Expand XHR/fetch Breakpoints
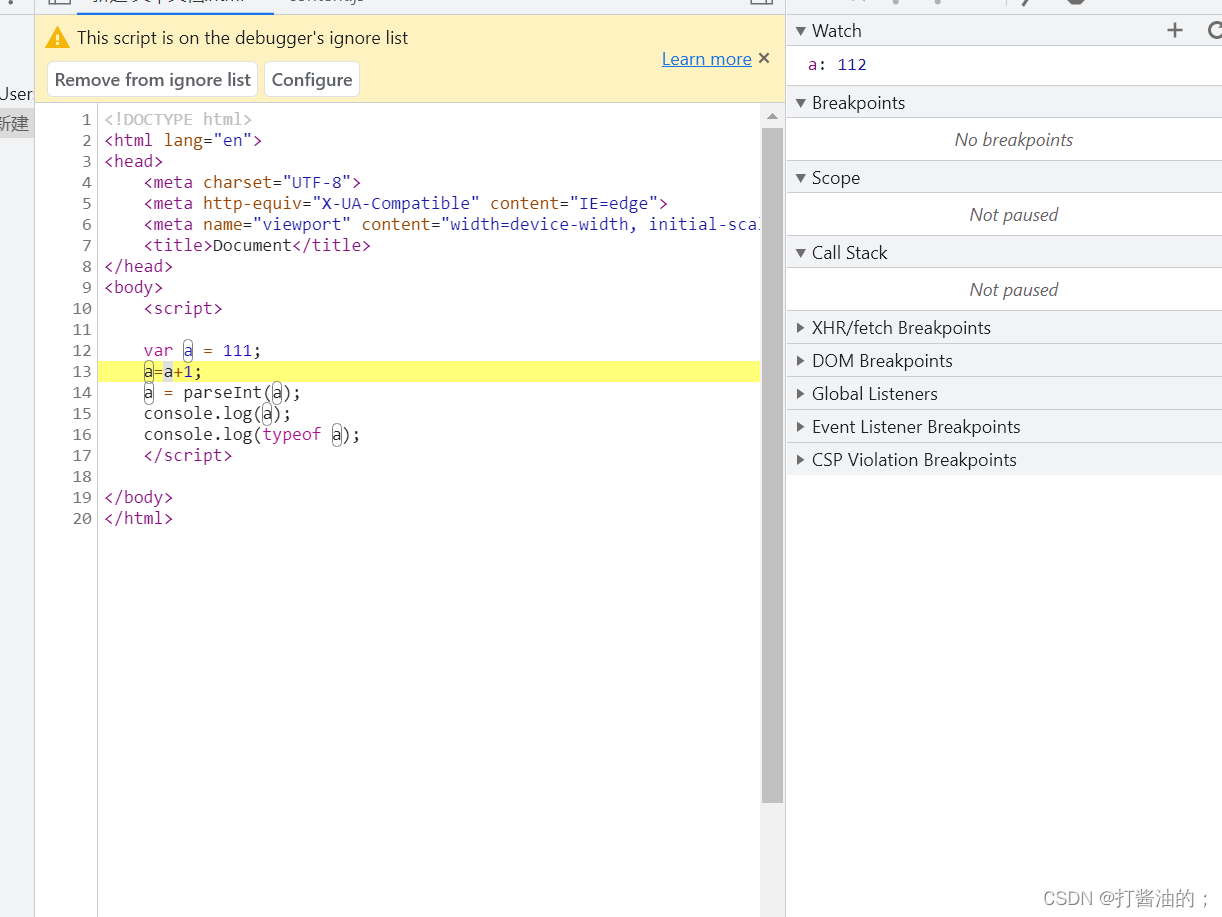The image size is (1222, 917). point(799,327)
